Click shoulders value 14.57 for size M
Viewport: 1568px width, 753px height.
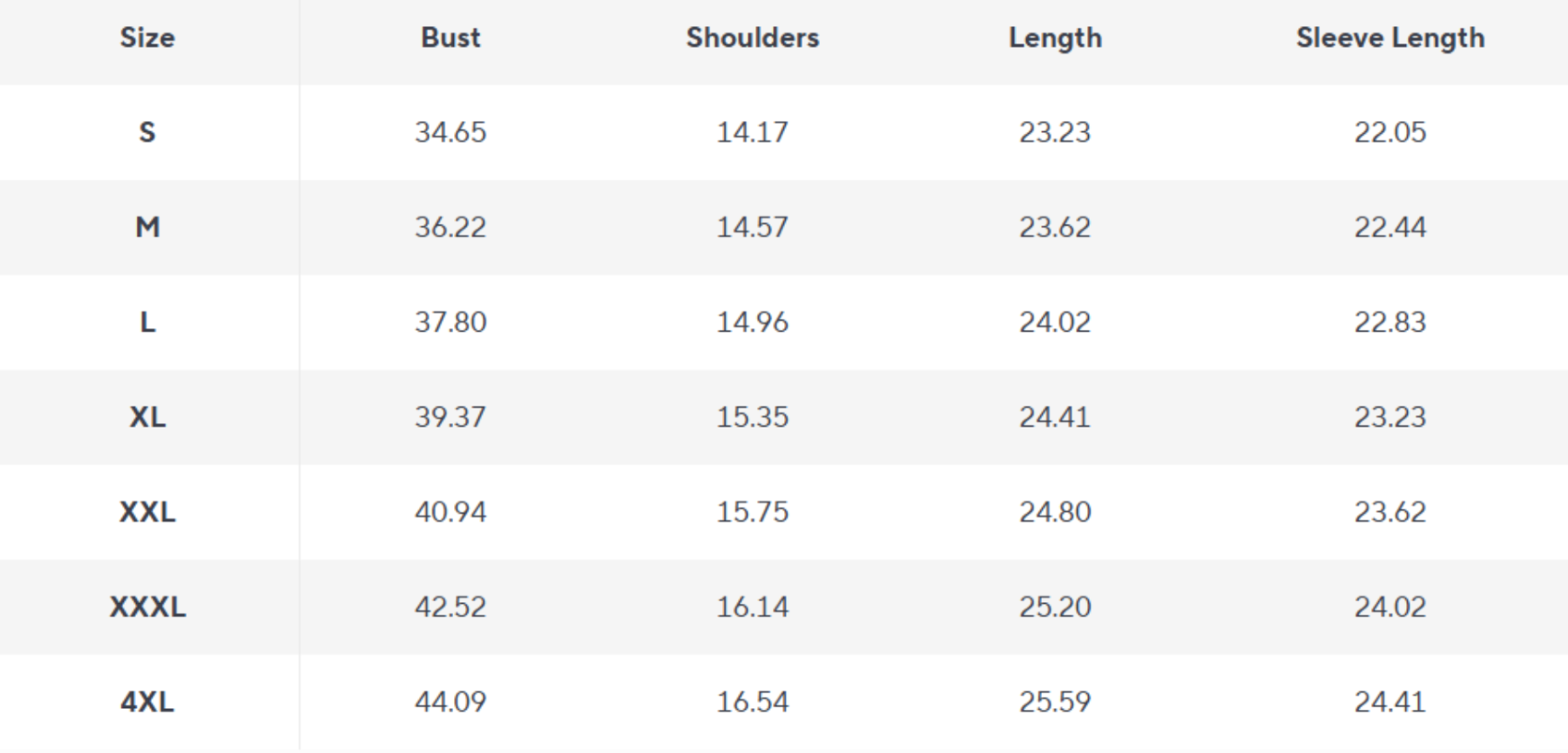pos(753,227)
